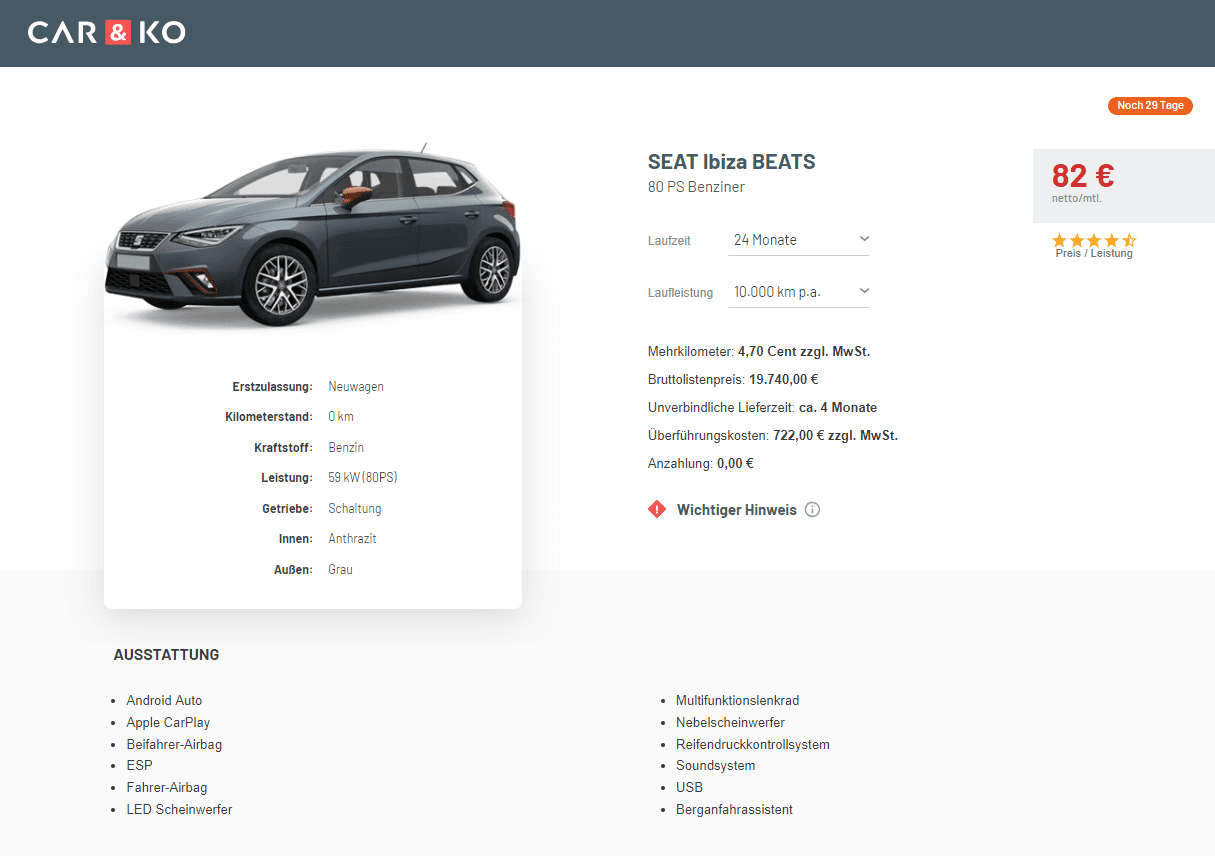Click the LED Scheinwerfer list item
The image size is (1215, 856).
coord(179,810)
